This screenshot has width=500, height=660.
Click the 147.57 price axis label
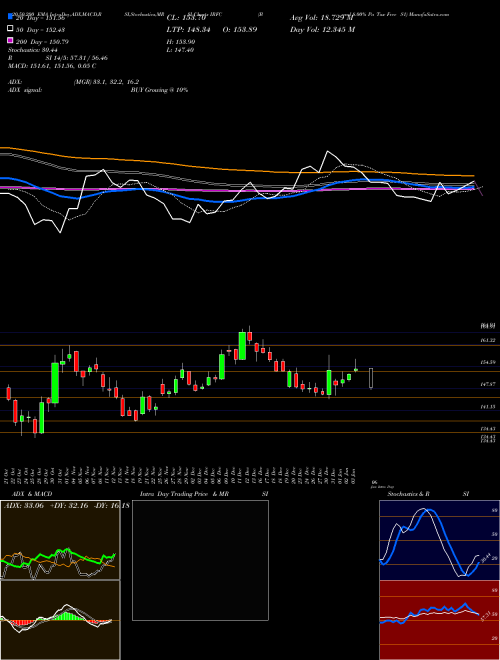(488, 384)
